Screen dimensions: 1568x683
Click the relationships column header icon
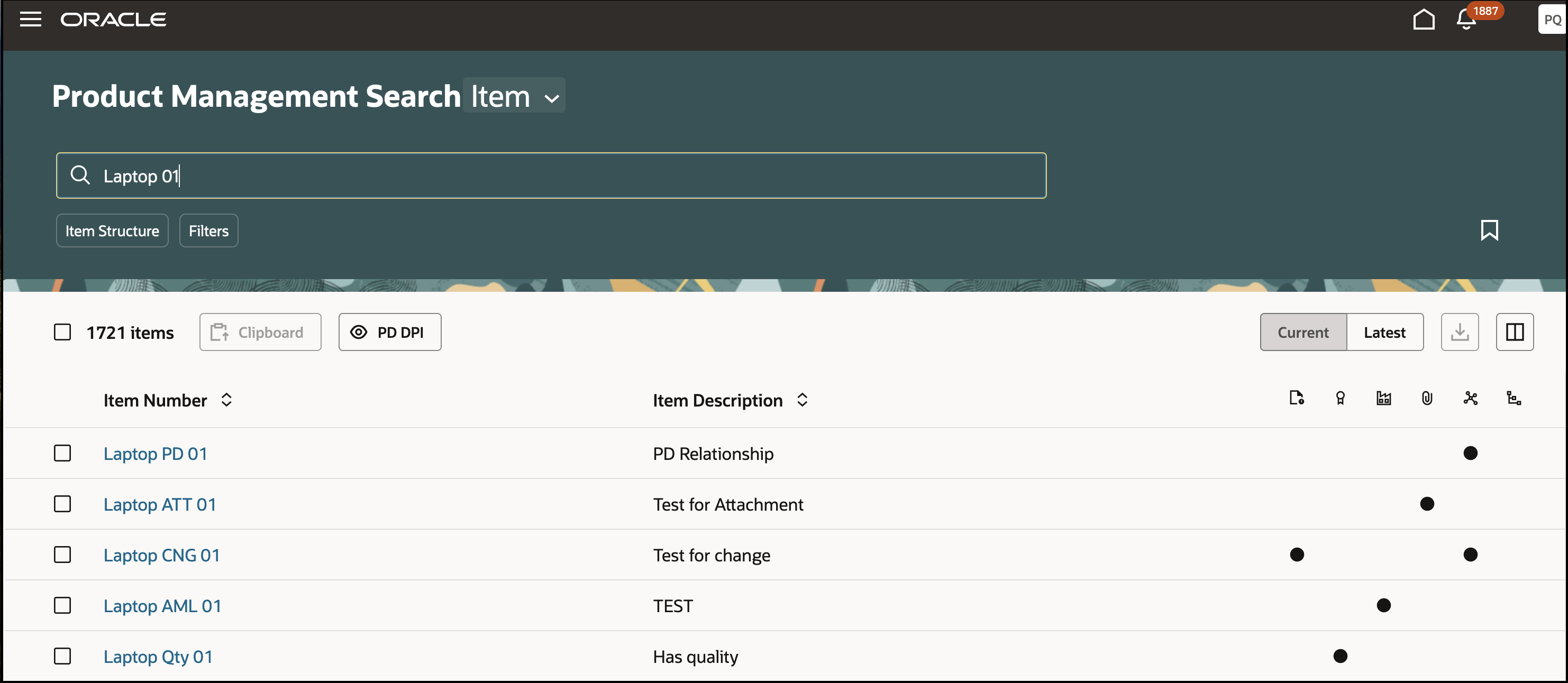coord(1470,399)
